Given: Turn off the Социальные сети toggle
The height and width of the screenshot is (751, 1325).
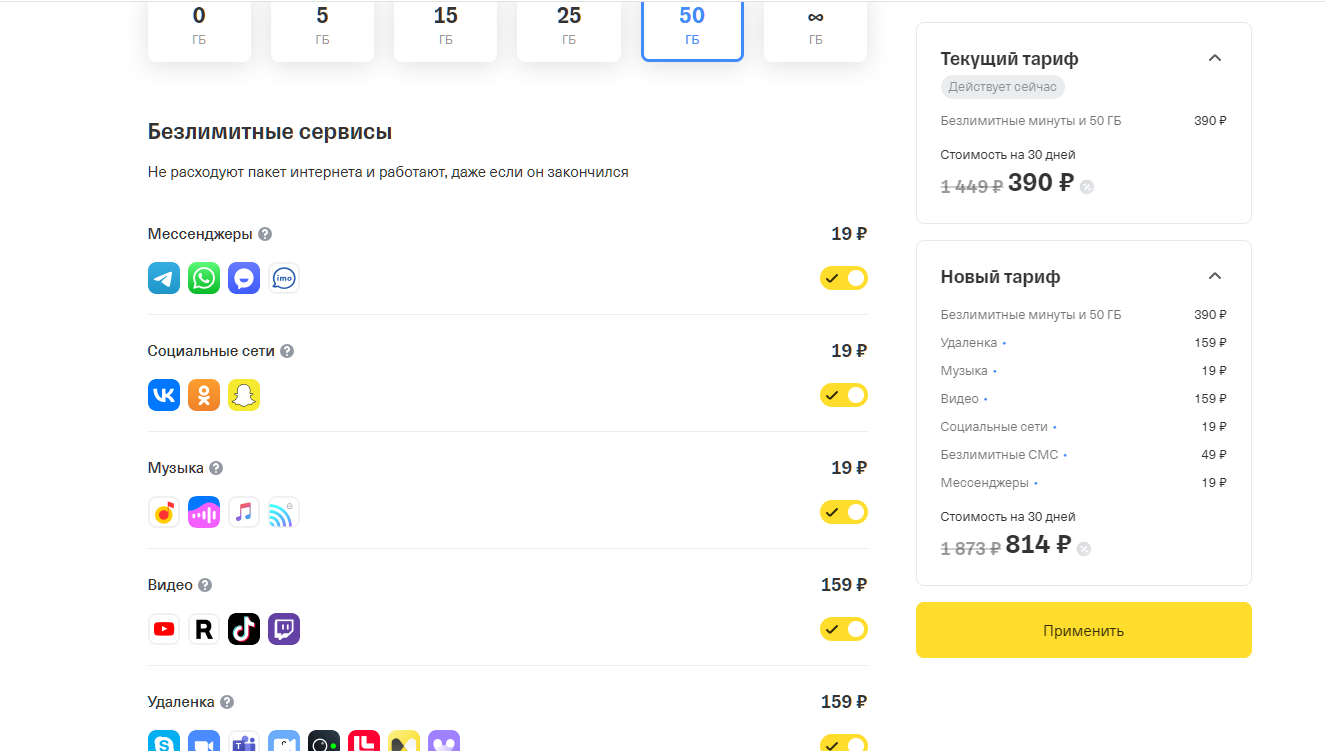Looking at the screenshot, I should point(844,395).
